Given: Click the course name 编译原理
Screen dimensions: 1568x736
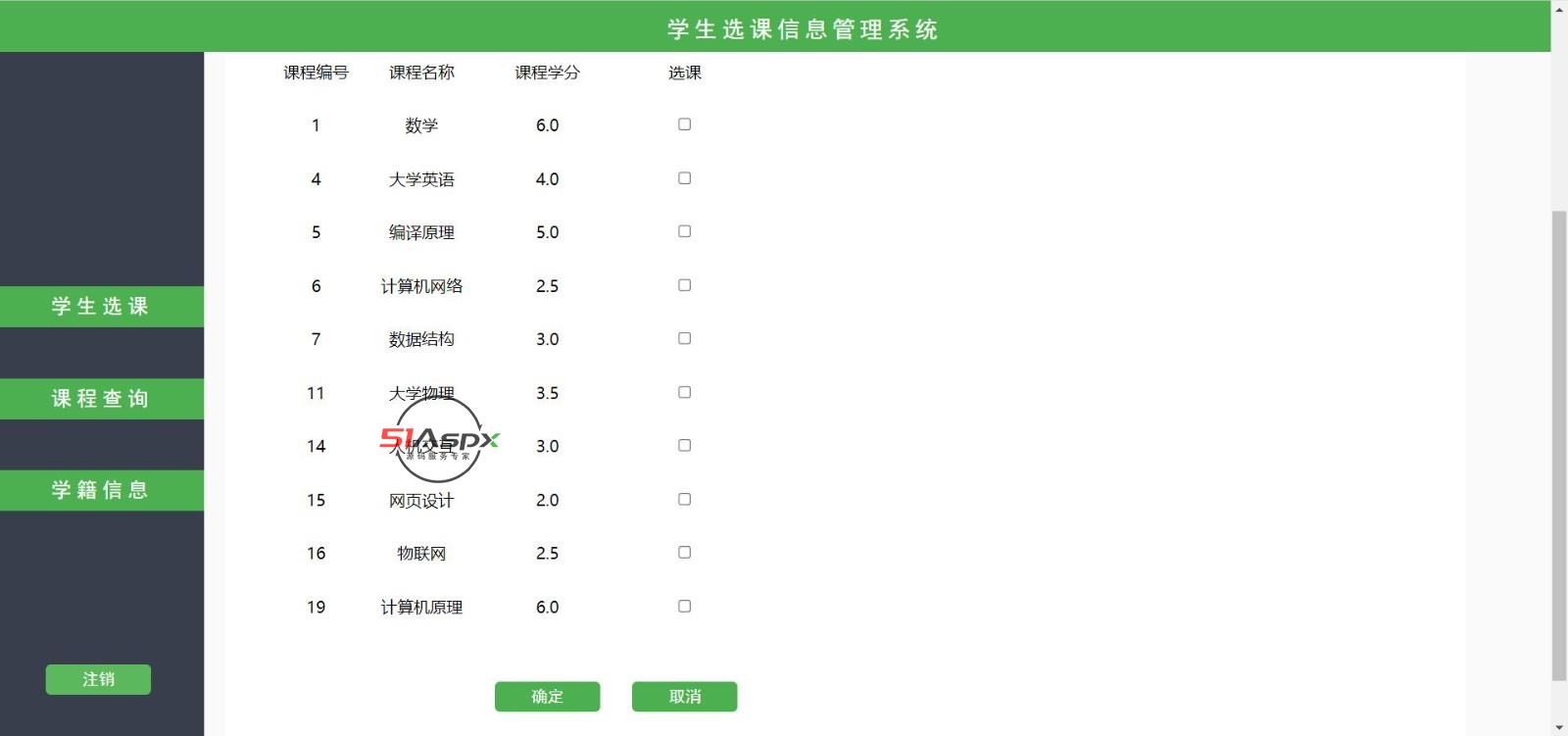Looking at the screenshot, I should coord(421,232).
